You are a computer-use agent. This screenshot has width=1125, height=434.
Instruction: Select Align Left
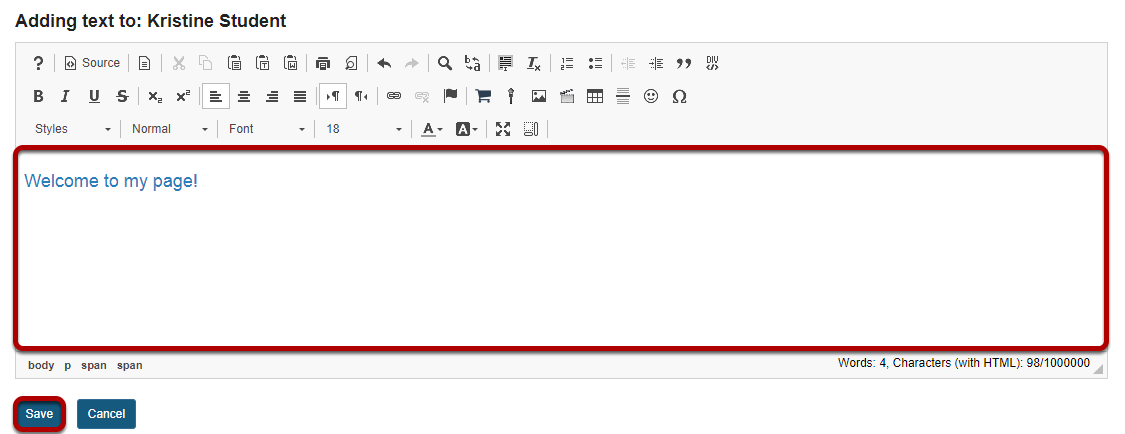coord(216,96)
